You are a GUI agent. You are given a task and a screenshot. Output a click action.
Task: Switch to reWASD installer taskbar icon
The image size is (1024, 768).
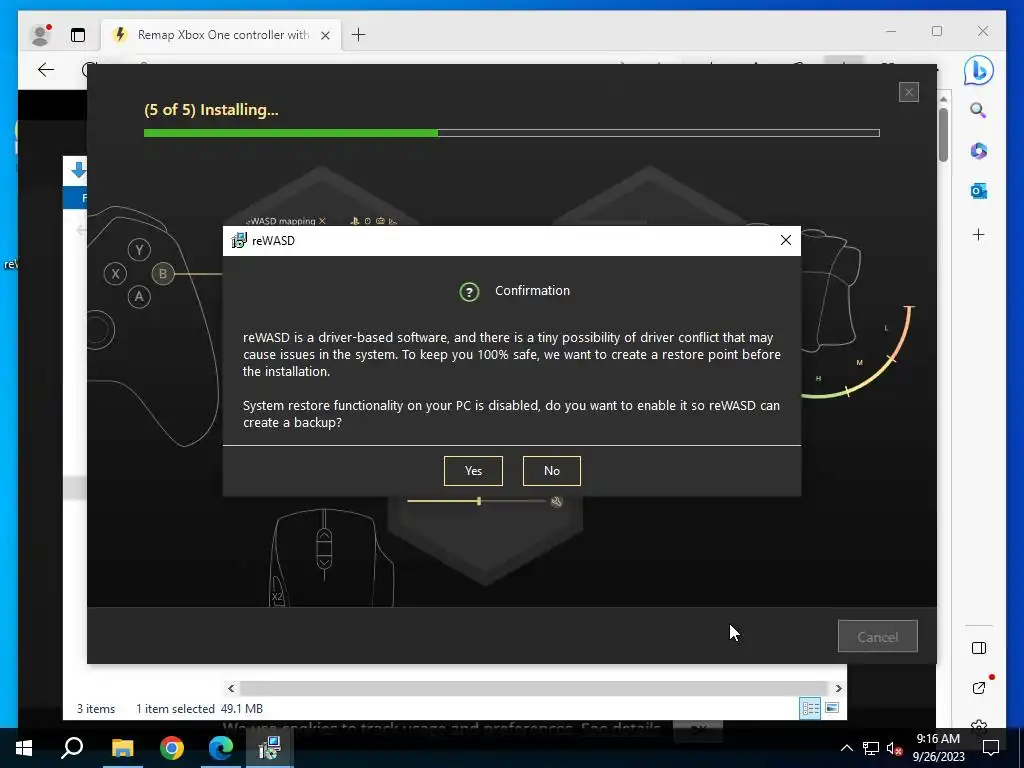pyautogui.click(x=270, y=748)
